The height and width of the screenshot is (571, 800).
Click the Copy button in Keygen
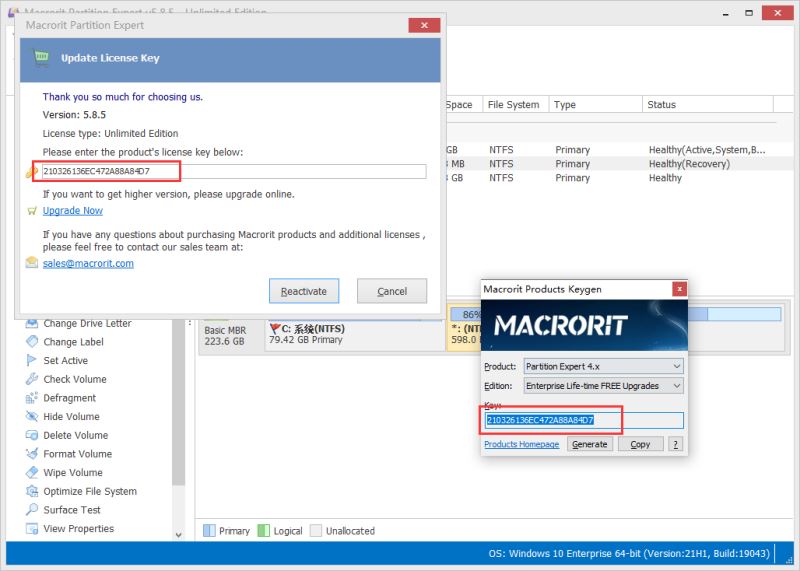640,444
